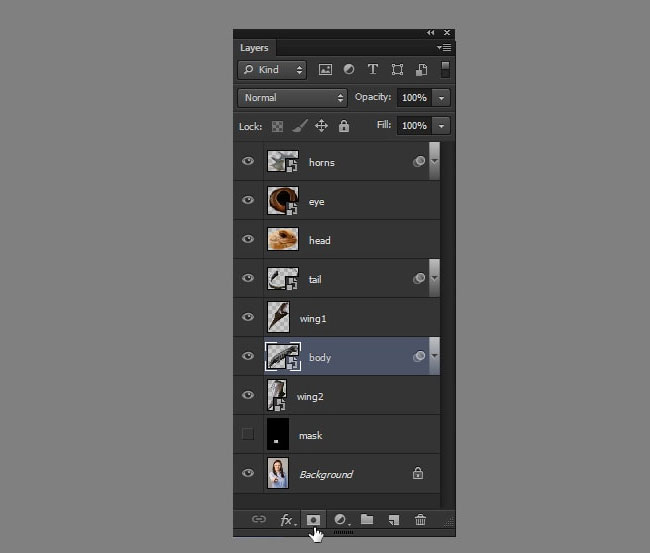Select the tail layer thumbnail
The width and height of the screenshot is (650, 553).
click(x=283, y=278)
